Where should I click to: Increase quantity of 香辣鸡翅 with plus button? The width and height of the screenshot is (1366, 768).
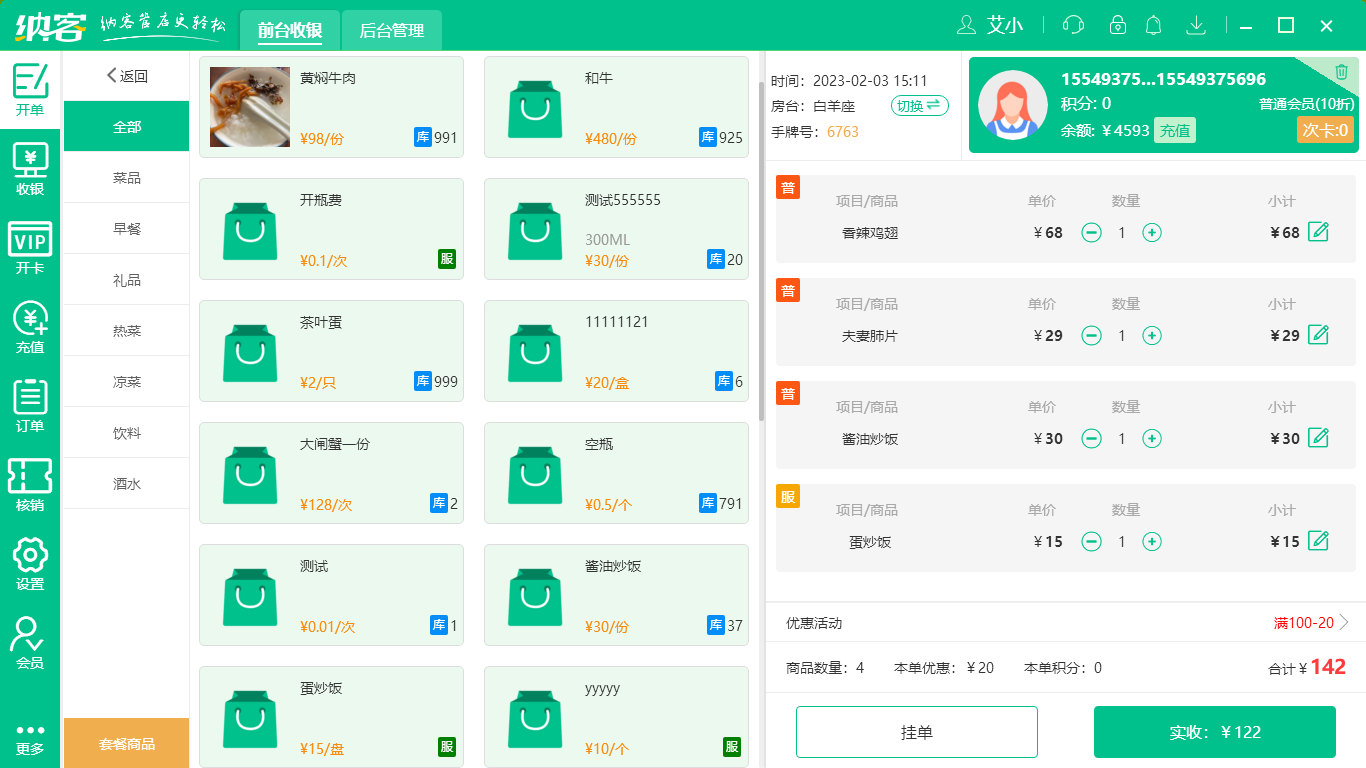pyautogui.click(x=1152, y=232)
